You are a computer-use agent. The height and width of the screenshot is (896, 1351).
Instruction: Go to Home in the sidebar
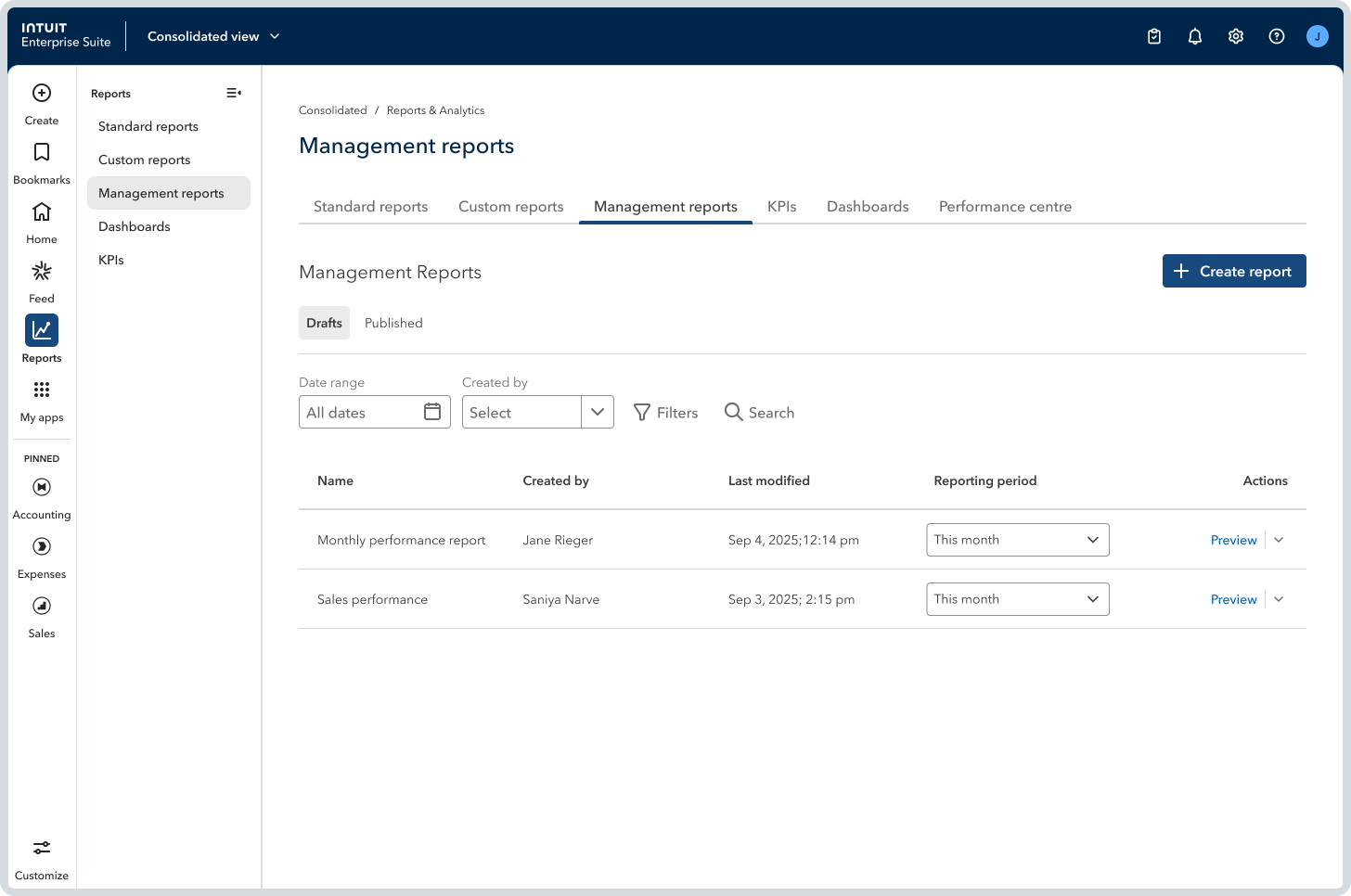(x=42, y=212)
